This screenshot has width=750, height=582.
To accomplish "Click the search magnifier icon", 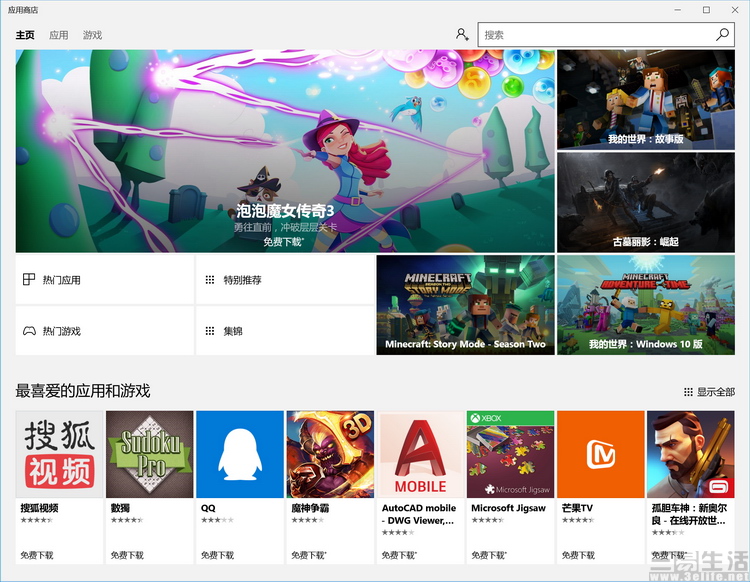I will (x=722, y=34).
